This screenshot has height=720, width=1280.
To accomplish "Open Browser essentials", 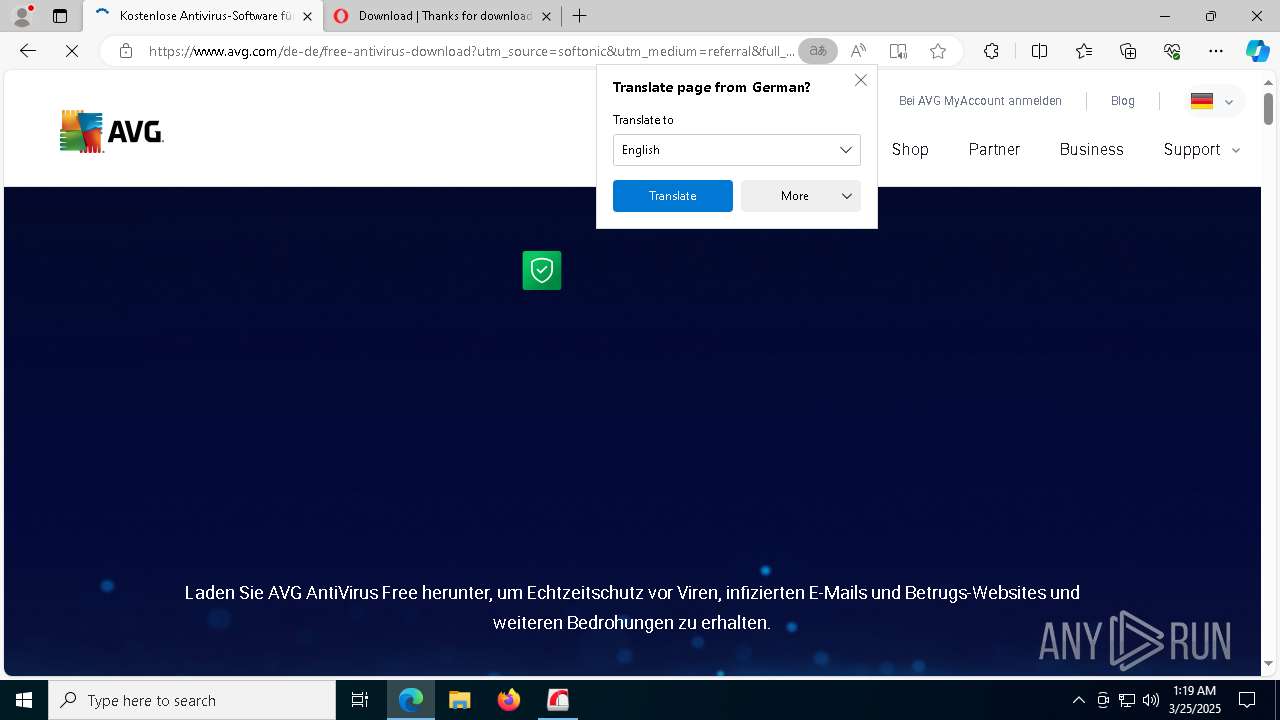I will [1172, 51].
